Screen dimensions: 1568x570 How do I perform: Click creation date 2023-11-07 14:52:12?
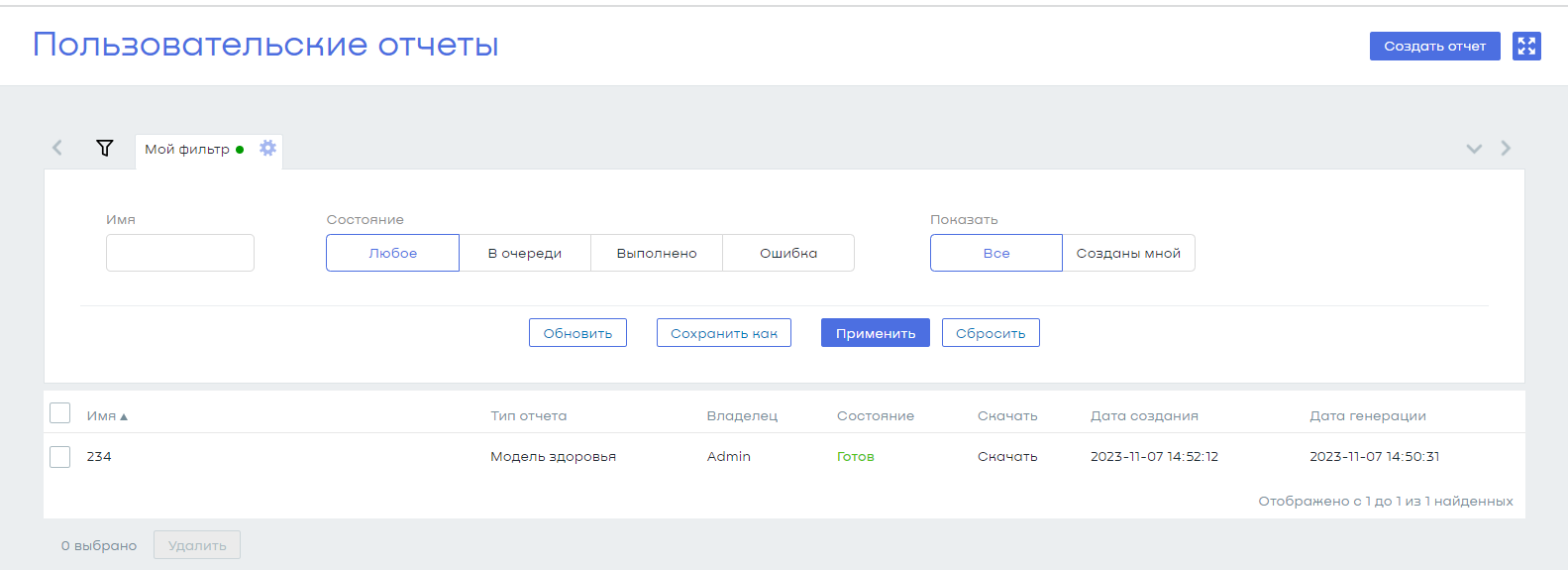1154,457
